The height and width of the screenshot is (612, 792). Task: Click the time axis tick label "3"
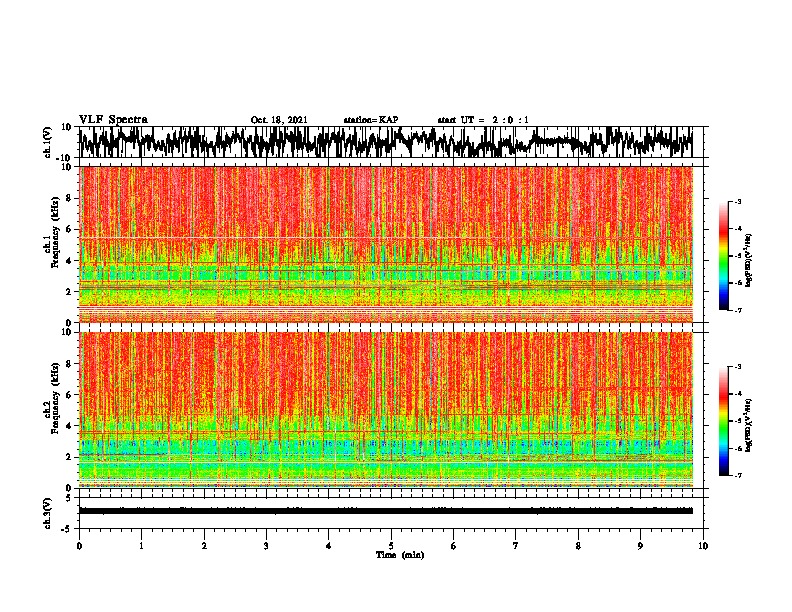266,546
